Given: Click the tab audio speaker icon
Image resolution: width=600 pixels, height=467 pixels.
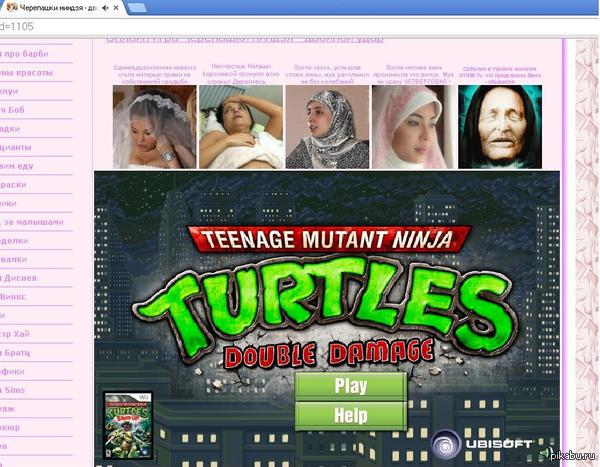Looking at the screenshot, I should click(104, 8).
